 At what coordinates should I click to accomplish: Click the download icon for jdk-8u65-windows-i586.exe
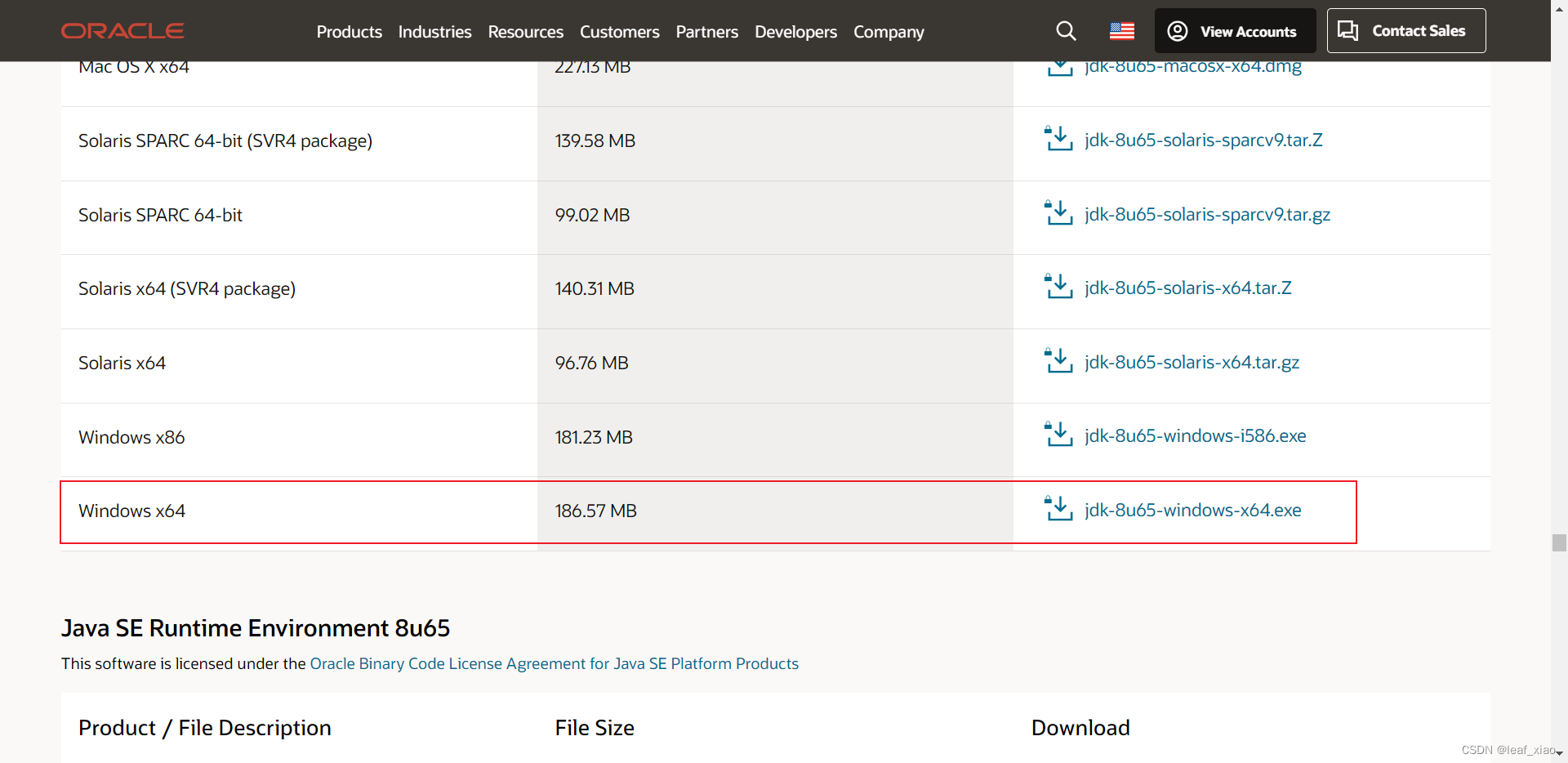tap(1058, 435)
